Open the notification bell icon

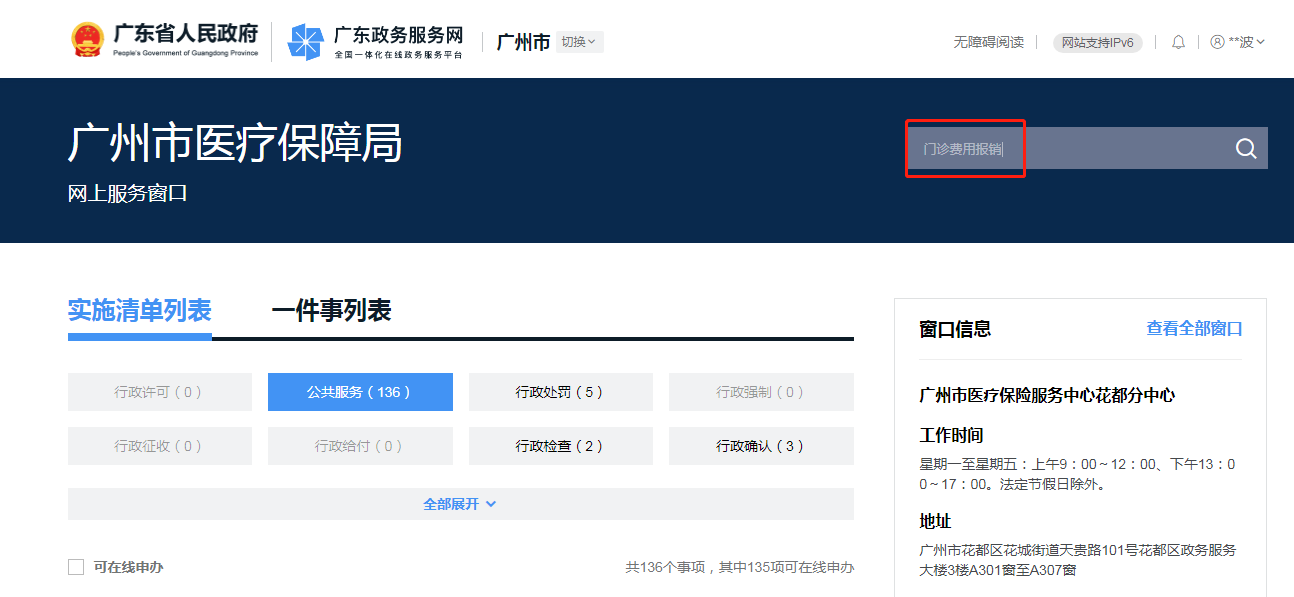tap(1178, 42)
